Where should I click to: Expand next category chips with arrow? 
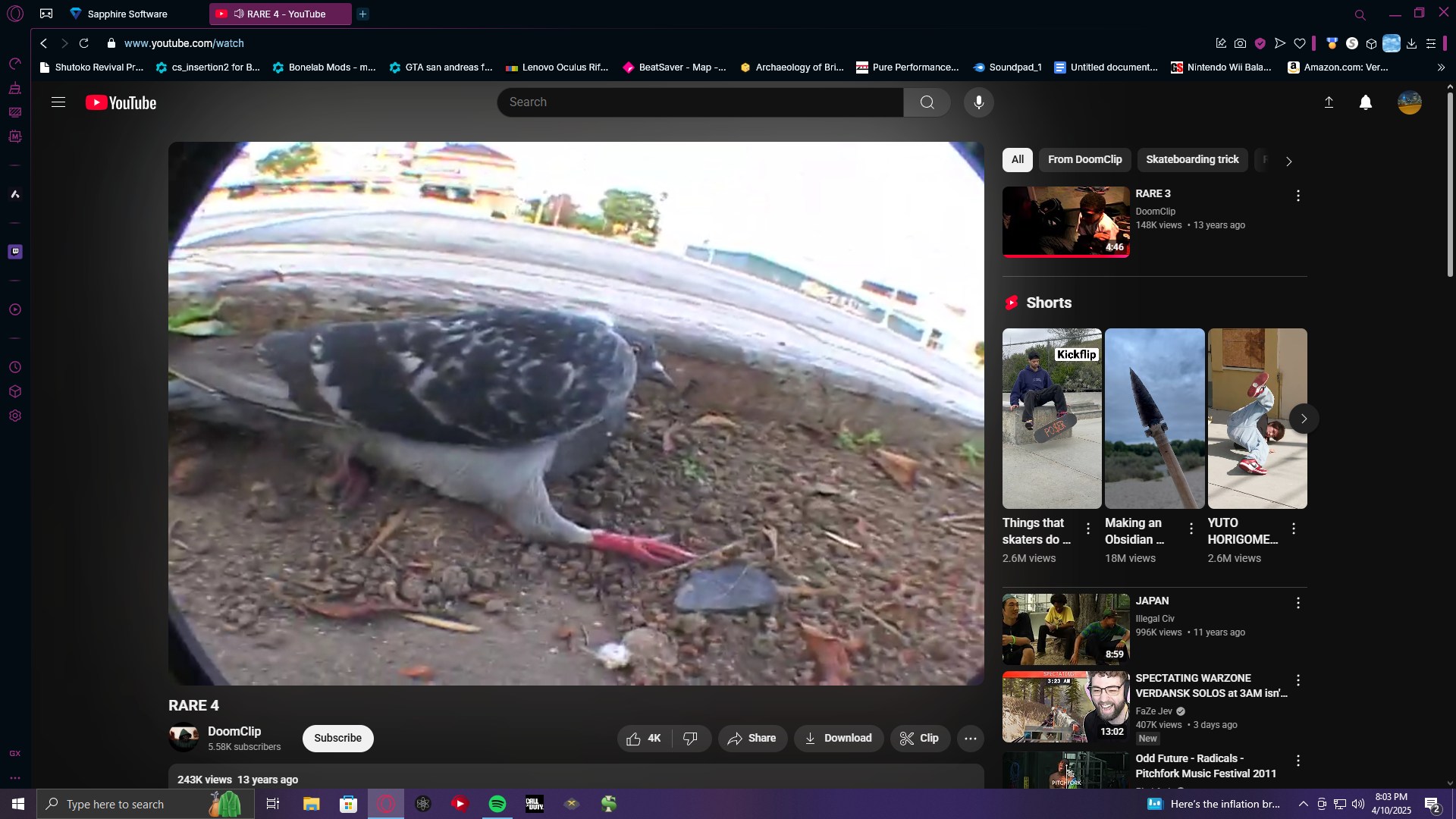tap(1288, 161)
